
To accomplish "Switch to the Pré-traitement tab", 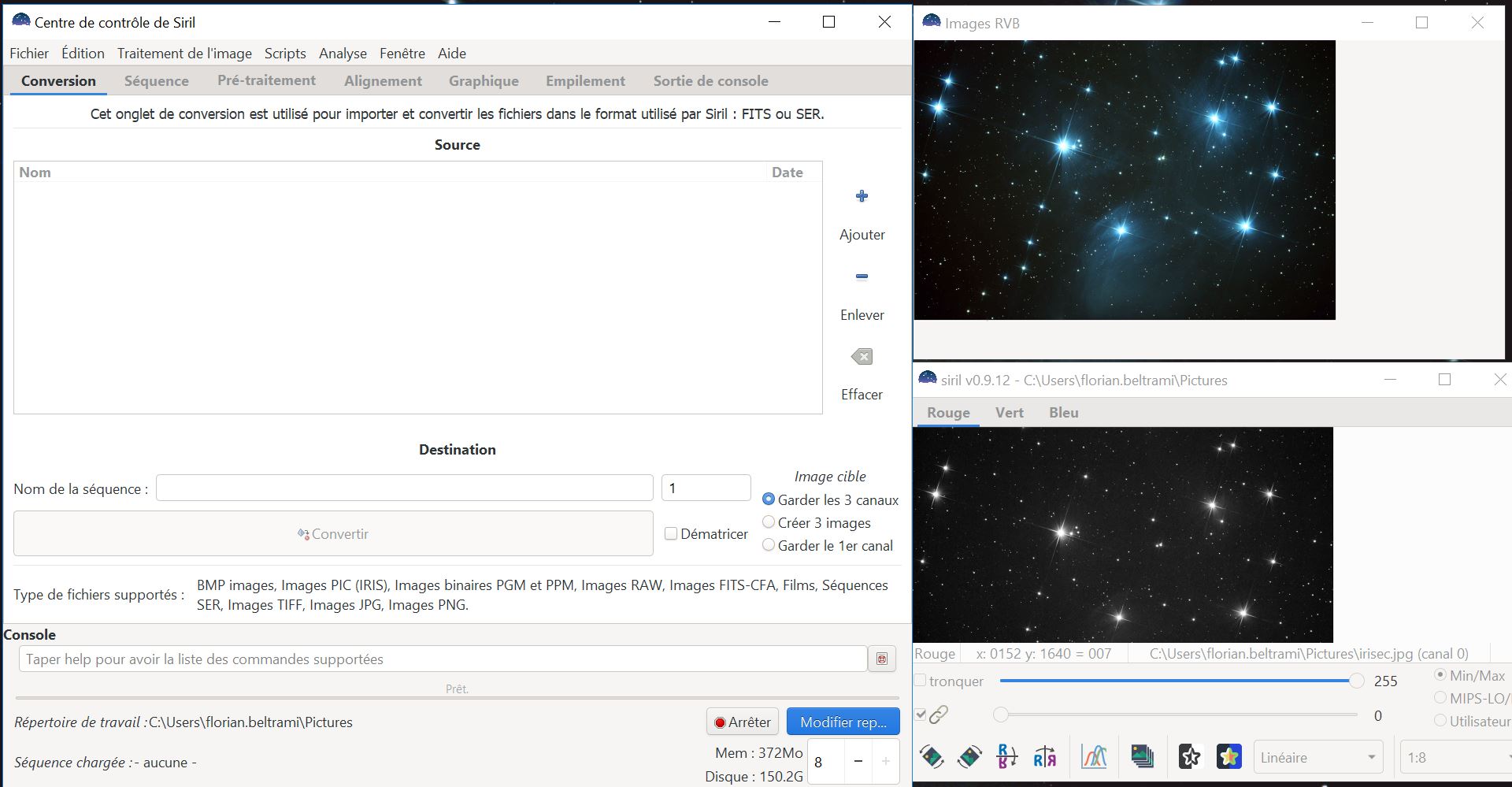I will (x=266, y=80).
